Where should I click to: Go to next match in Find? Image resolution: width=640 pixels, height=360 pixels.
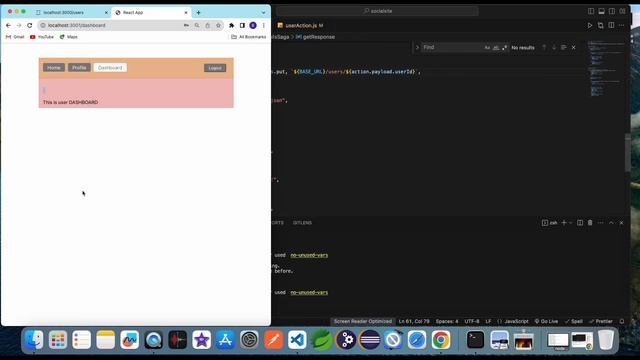[x=554, y=48]
